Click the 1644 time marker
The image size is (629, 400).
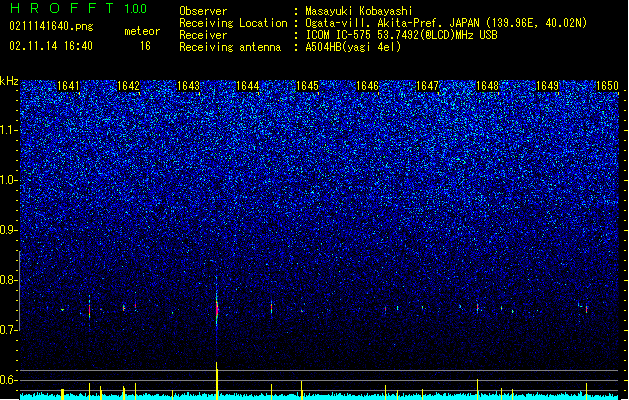point(248,86)
